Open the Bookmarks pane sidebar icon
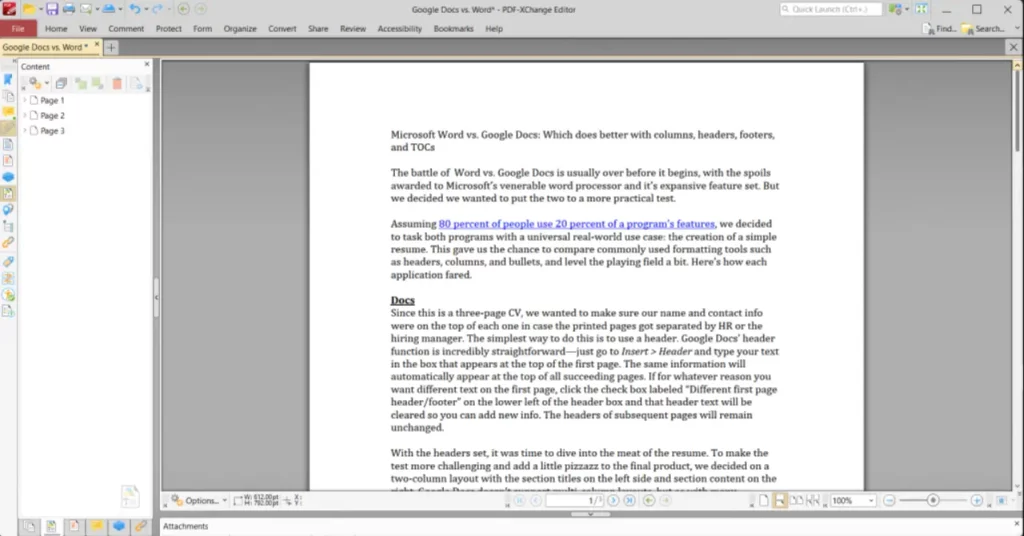This screenshot has height=536, width=1024. [x=8, y=80]
